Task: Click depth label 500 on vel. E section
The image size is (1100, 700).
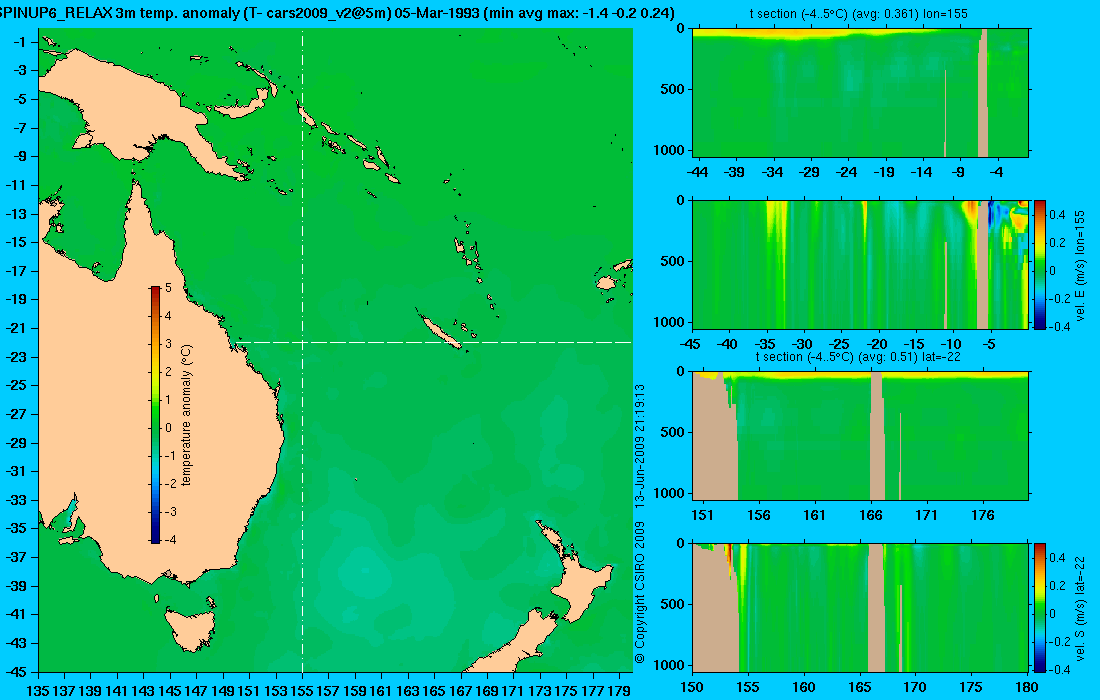Action: [x=673, y=261]
